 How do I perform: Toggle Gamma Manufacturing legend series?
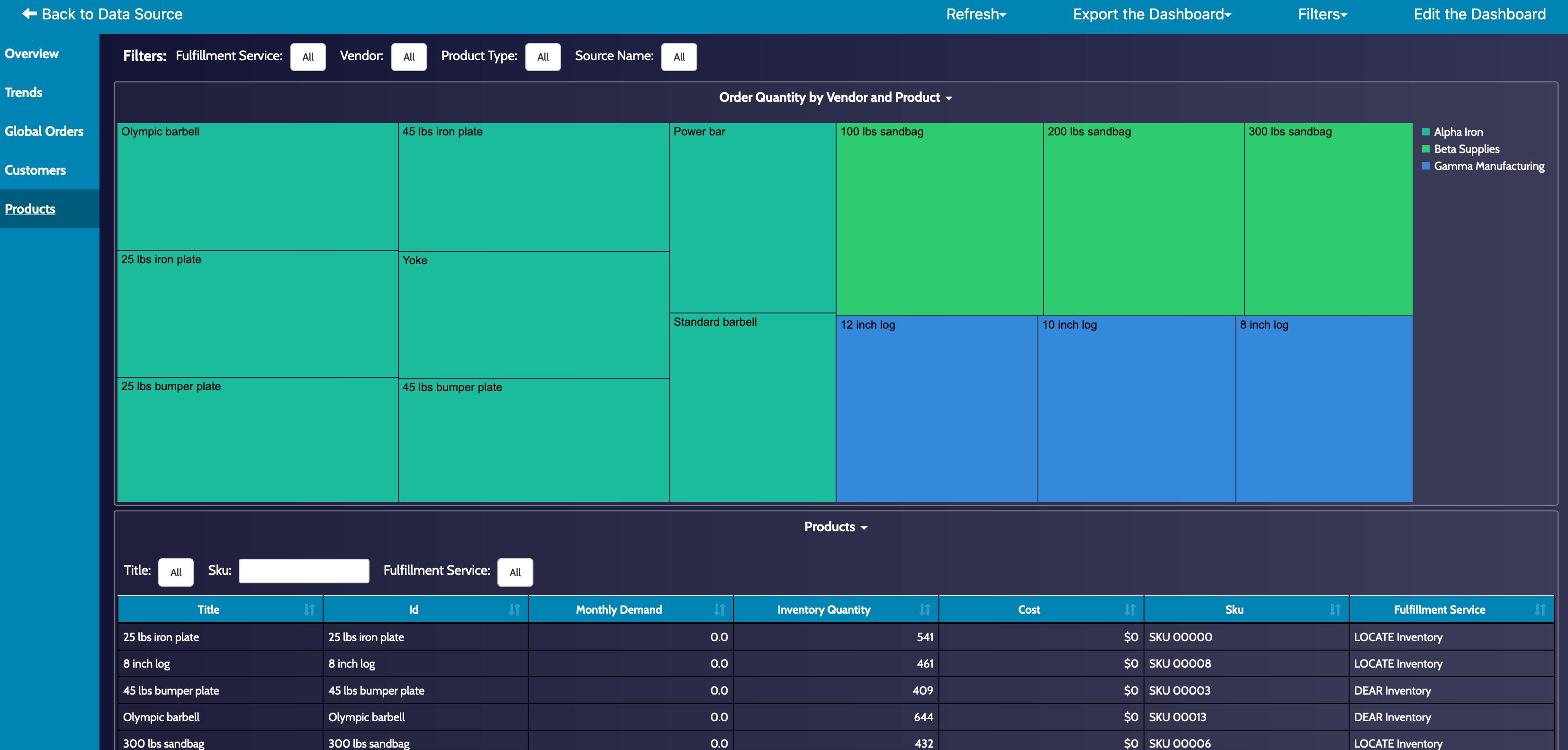coord(1488,166)
